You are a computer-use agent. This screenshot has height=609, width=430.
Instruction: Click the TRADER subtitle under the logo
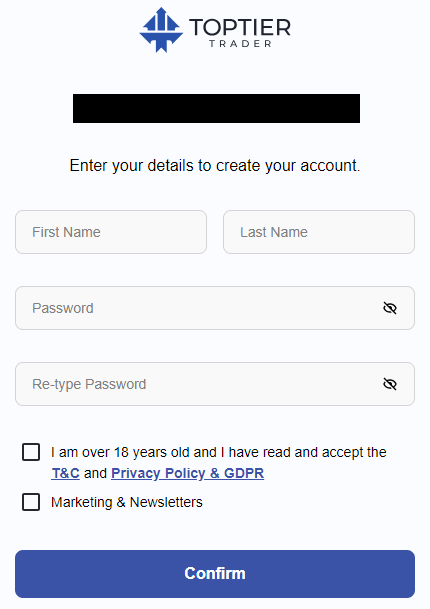coord(240,44)
